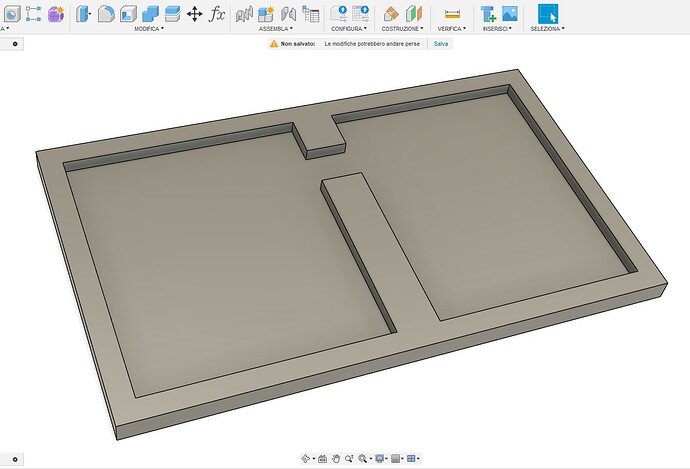The image size is (690, 469).
Task: Open the CONFIGURA dropdown menu
Action: click(x=349, y=29)
